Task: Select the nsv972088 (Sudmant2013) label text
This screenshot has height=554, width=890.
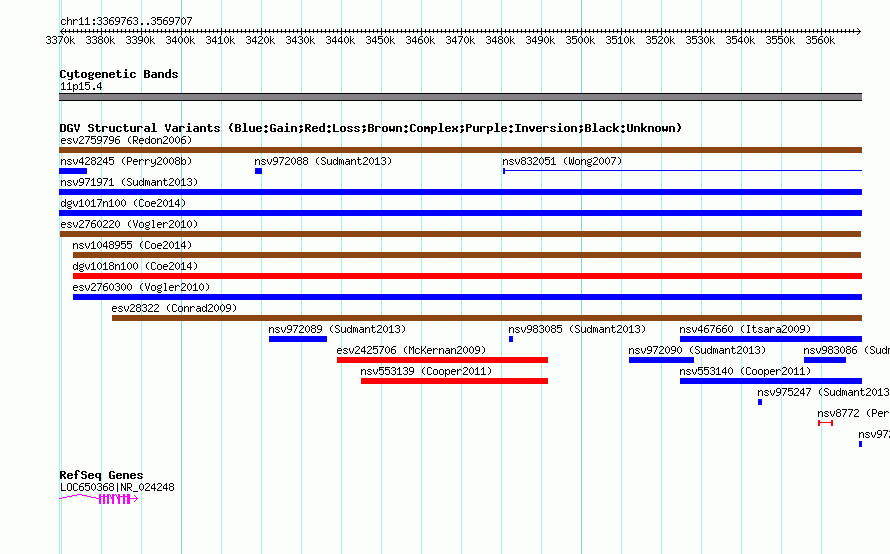Action: [323, 161]
